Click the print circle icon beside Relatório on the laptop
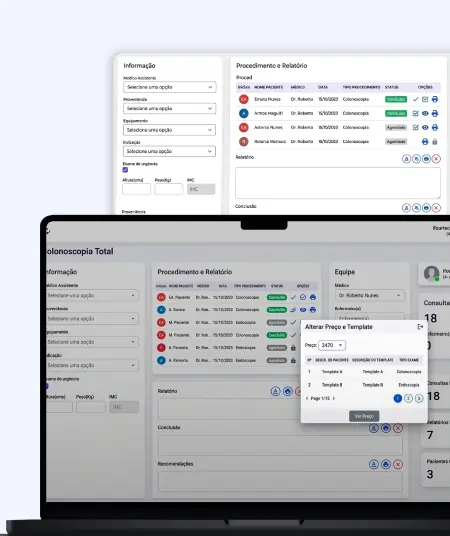450x536 pixels. pyautogui.click(x=288, y=391)
